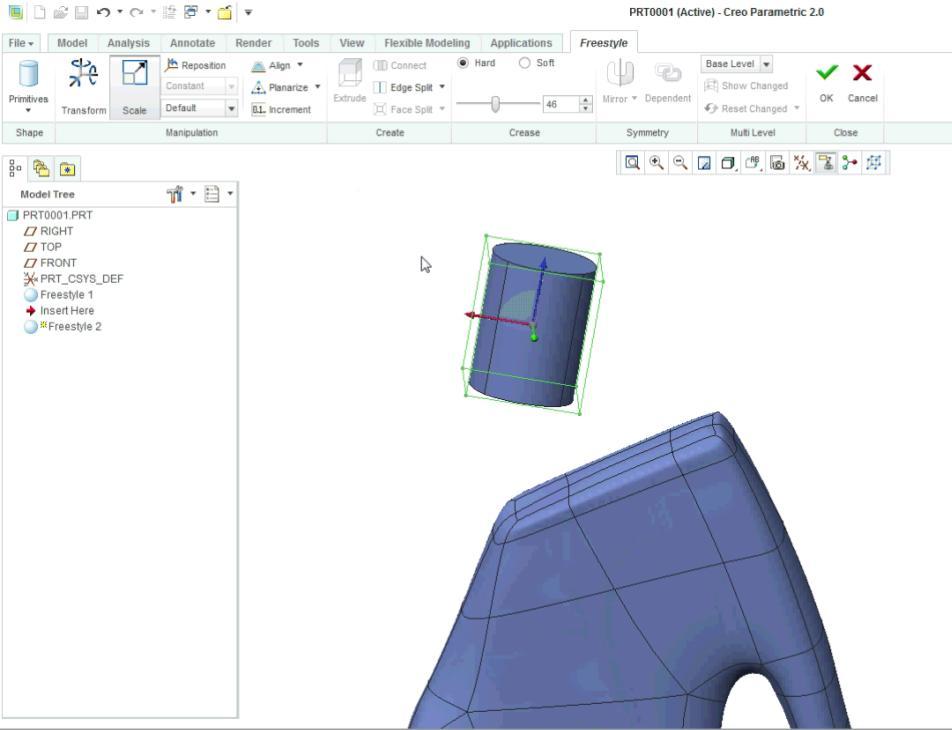Open the Render tab
952x730 pixels.
[253, 43]
